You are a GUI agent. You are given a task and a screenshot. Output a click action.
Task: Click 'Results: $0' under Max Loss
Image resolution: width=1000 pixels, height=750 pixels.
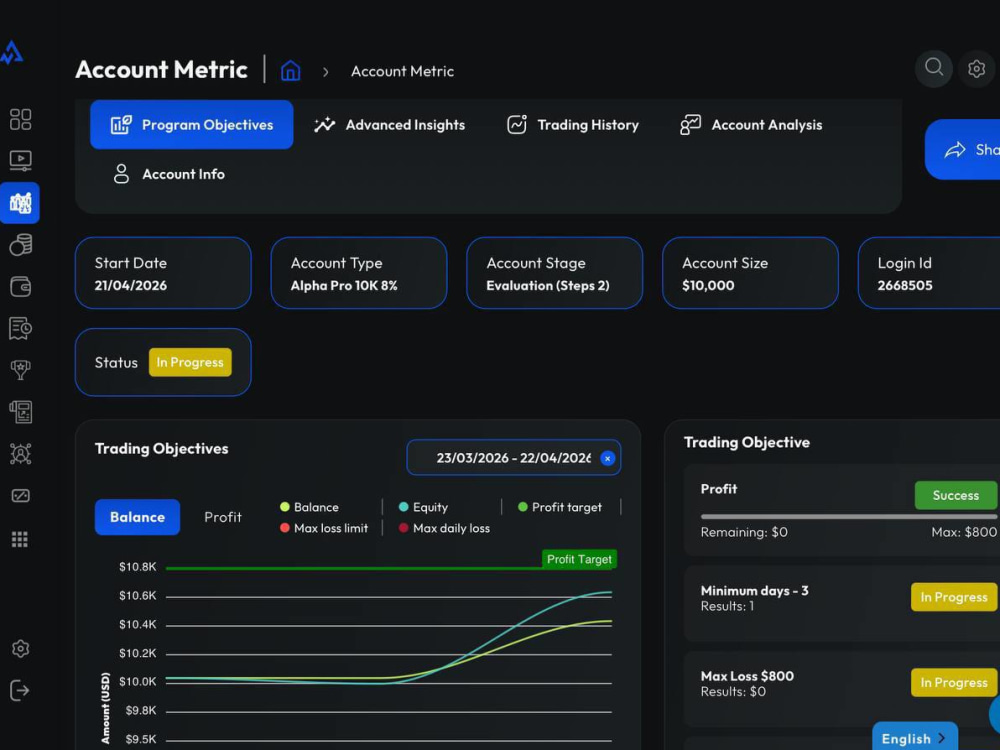point(733,692)
